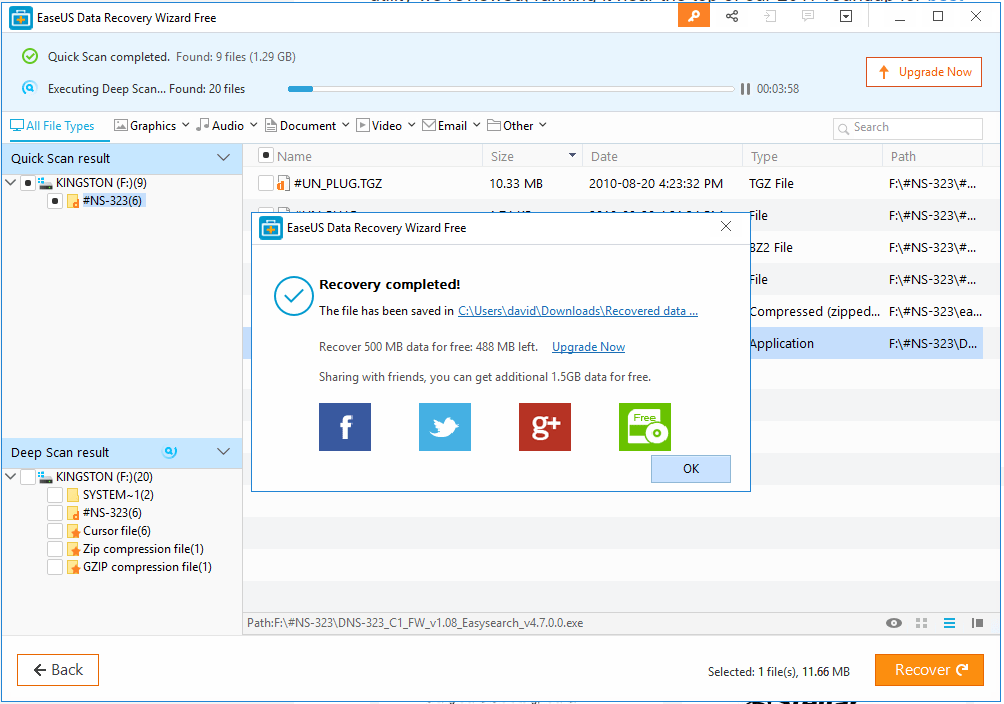Click the green Free disk icon
The image size is (1004, 704).
point(645,427)
